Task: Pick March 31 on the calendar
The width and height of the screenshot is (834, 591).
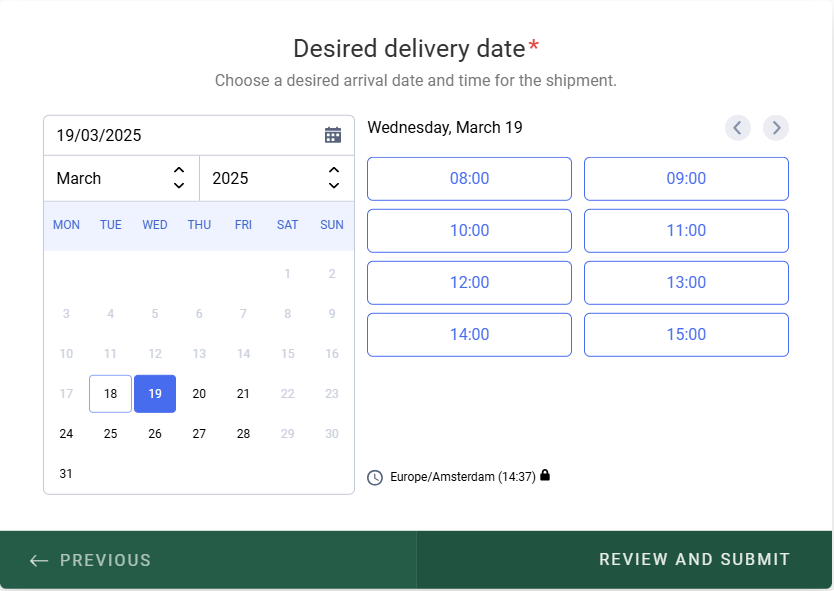Action: 66,473
